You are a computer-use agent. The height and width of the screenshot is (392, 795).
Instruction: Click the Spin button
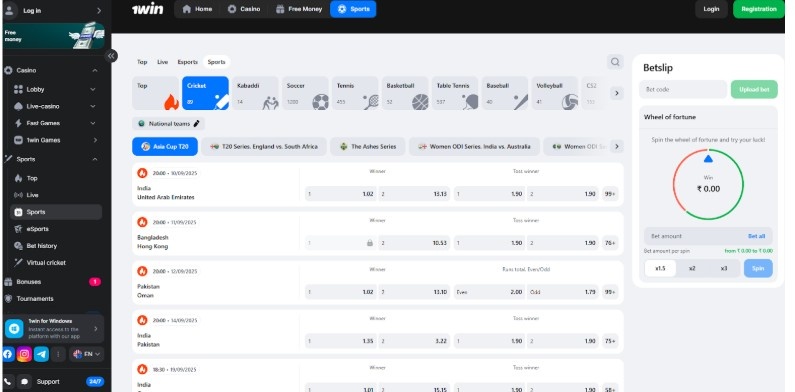pyautogui.click(x=758, y=268)
